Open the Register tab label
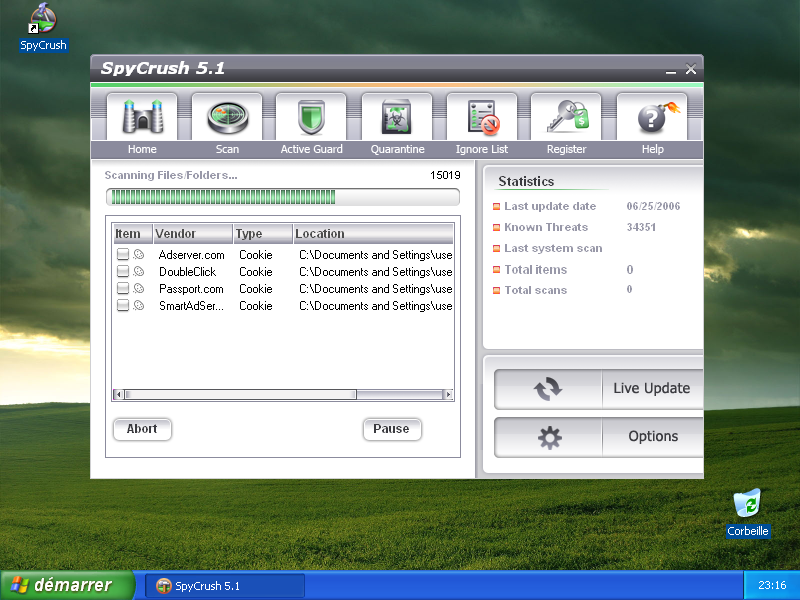800x600 pixels. point(566,149)
